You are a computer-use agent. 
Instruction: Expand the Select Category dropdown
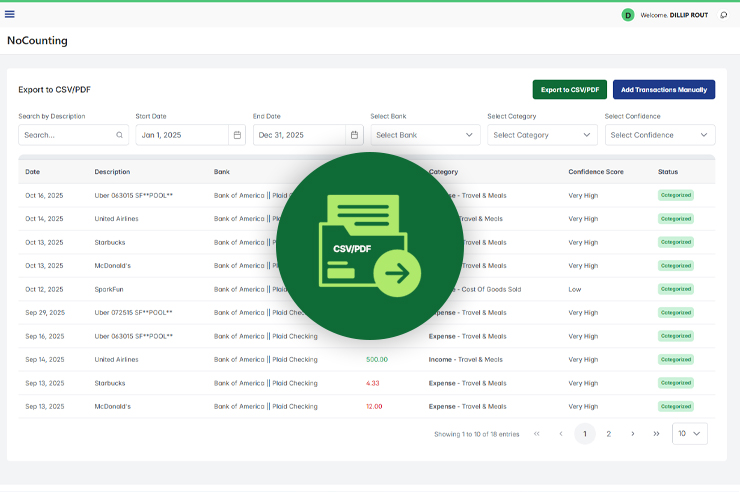click(542, 135)
